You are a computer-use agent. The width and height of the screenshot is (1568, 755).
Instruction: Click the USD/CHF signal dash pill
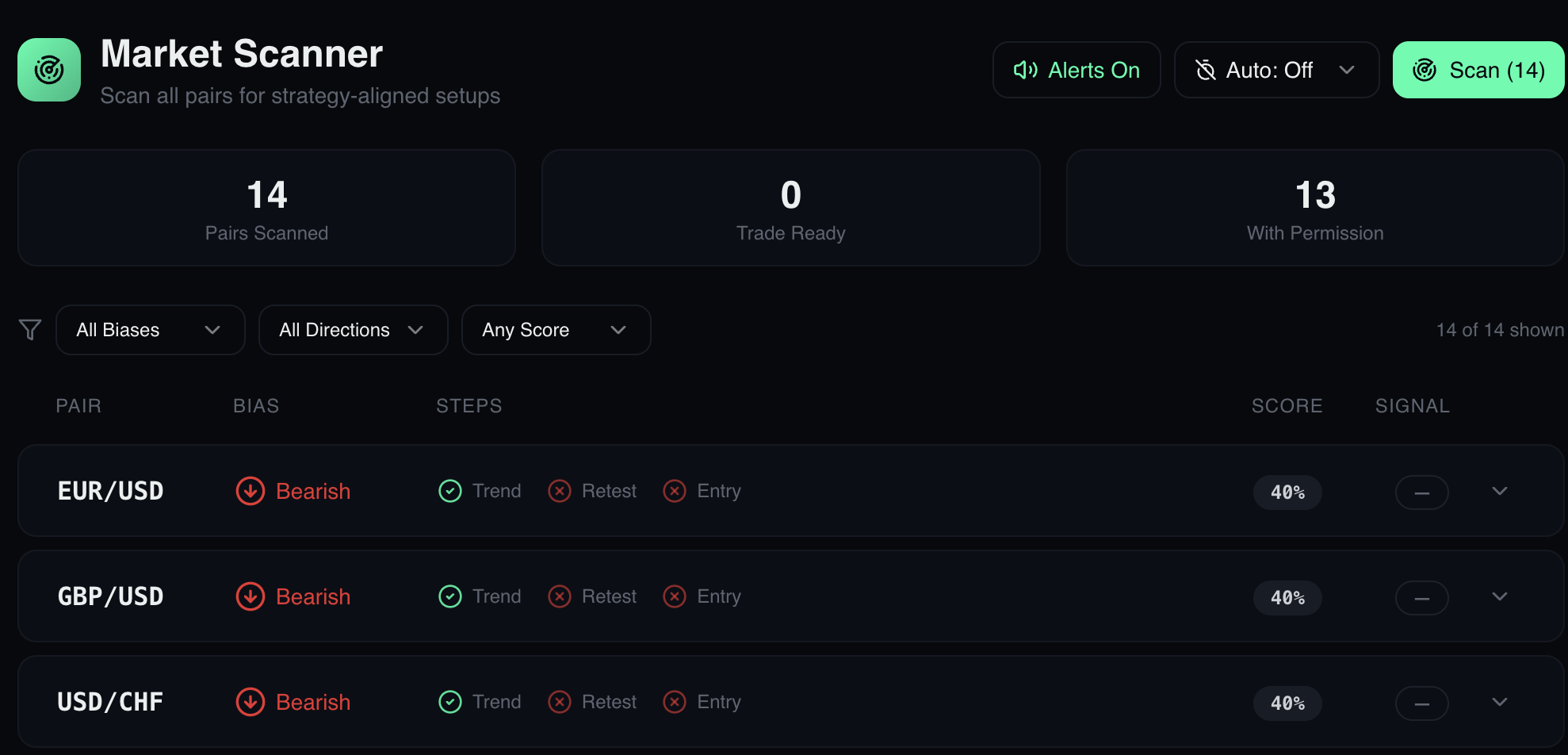(1422, 703)
